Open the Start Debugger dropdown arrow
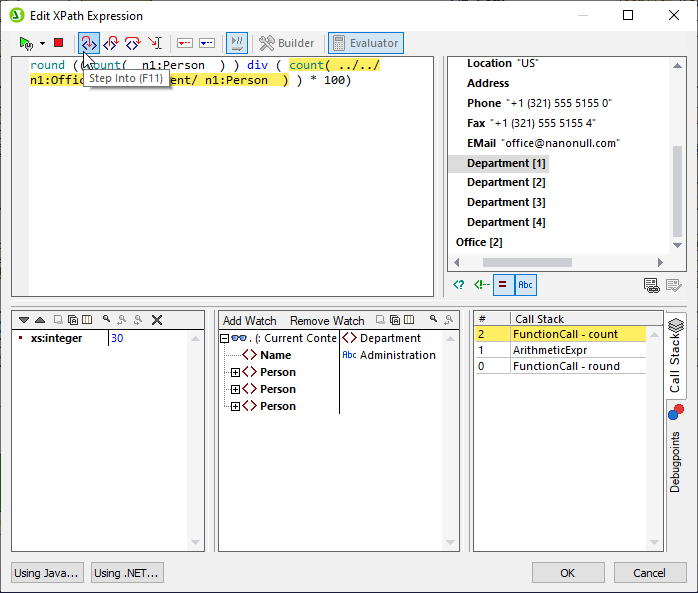Screen dimensions: 698x593 click(42, 44)
